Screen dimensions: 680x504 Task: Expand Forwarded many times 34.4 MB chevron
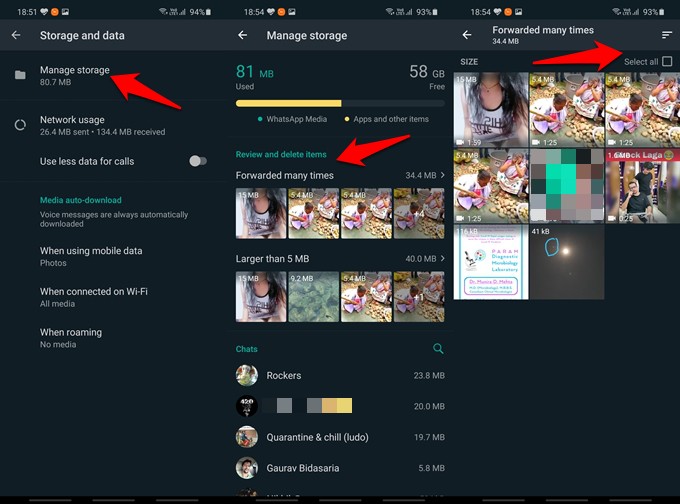[x=442, y=175]
